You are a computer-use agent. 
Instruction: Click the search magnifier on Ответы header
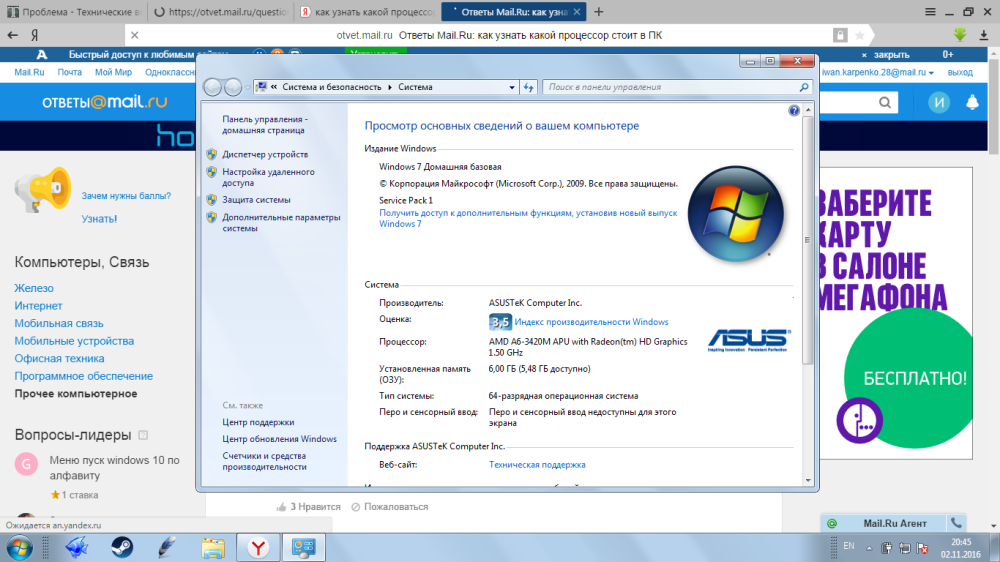(885, 102)
